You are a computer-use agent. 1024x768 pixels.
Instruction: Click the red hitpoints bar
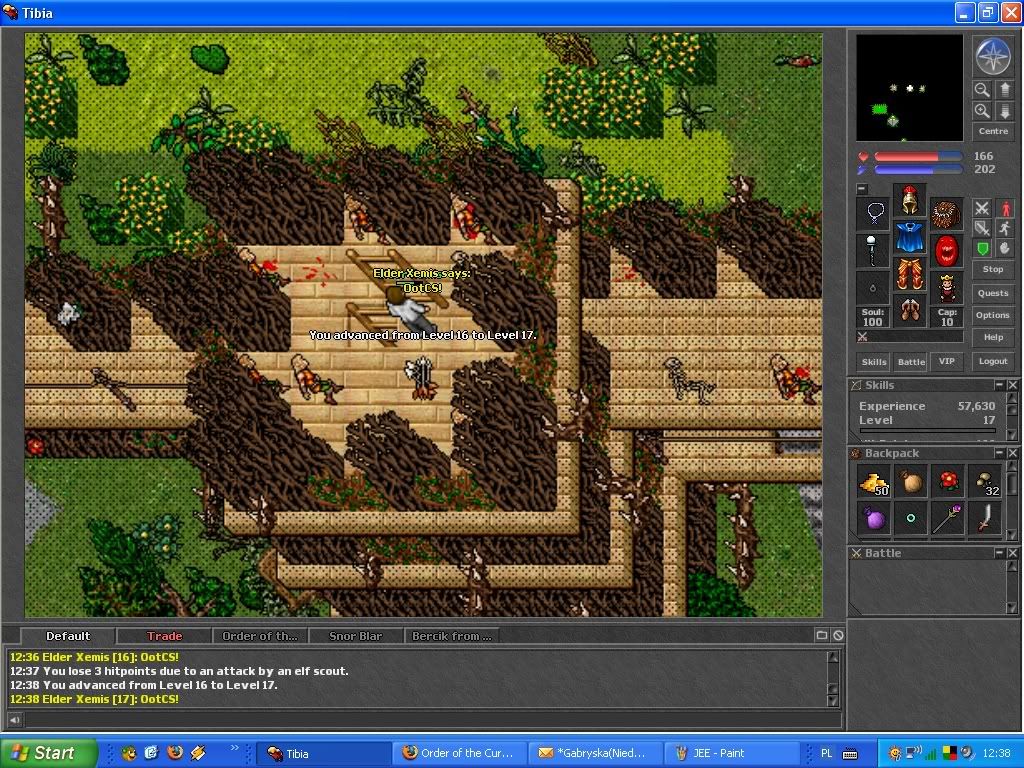pos(918,157)
